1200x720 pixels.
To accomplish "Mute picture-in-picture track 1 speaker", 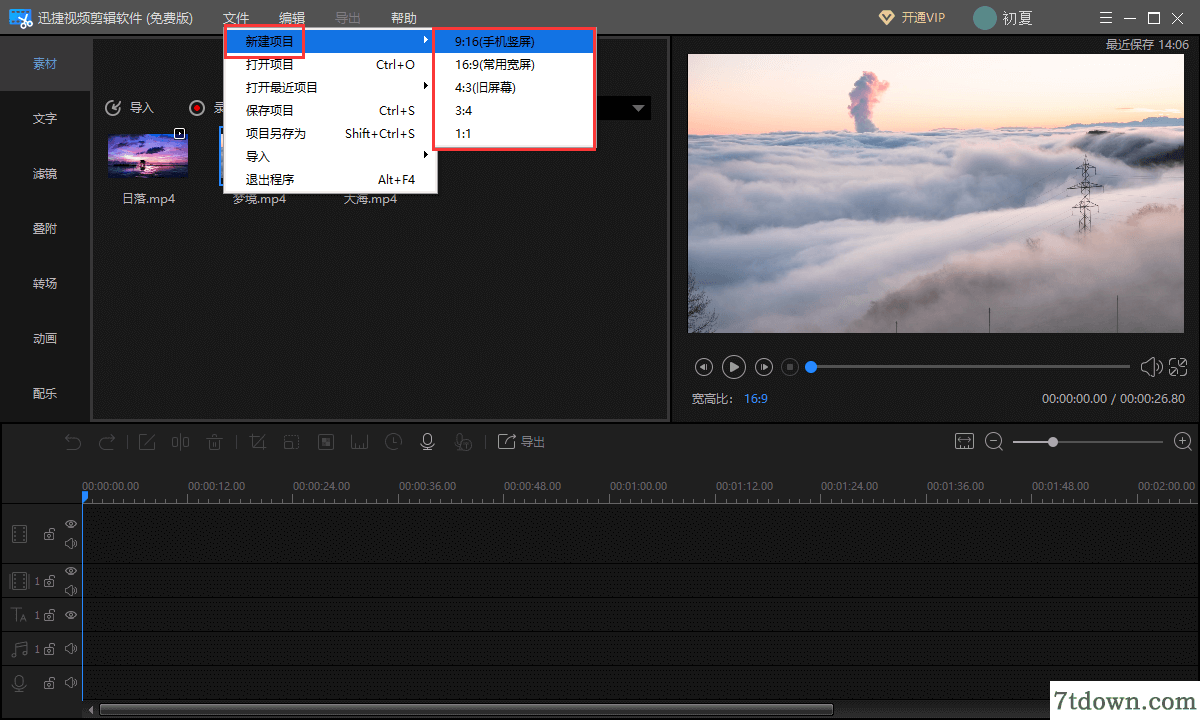I will (x=71, y=590).
